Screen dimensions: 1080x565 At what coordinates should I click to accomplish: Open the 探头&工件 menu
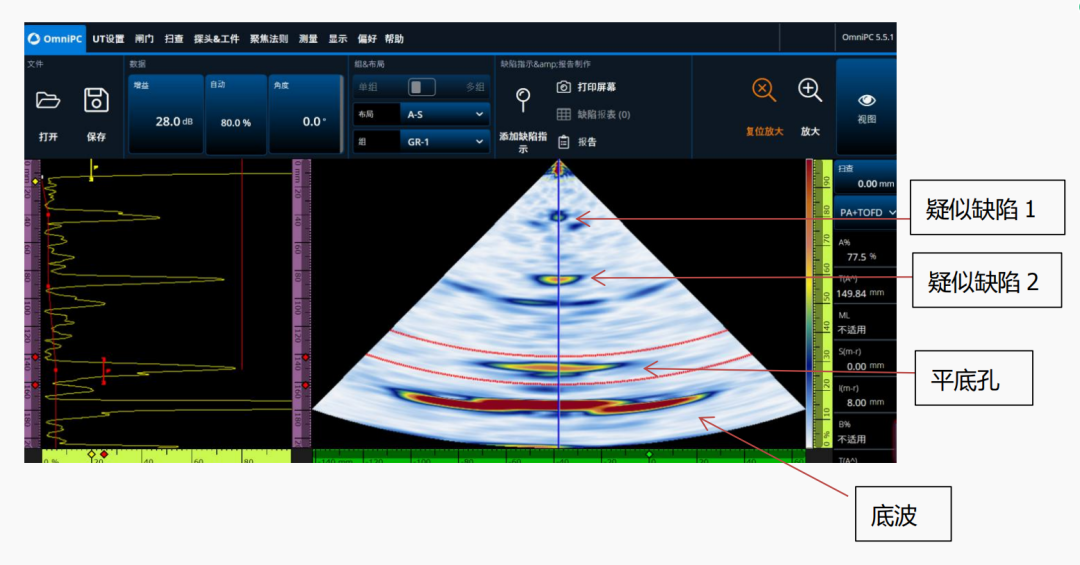[216, 39]
